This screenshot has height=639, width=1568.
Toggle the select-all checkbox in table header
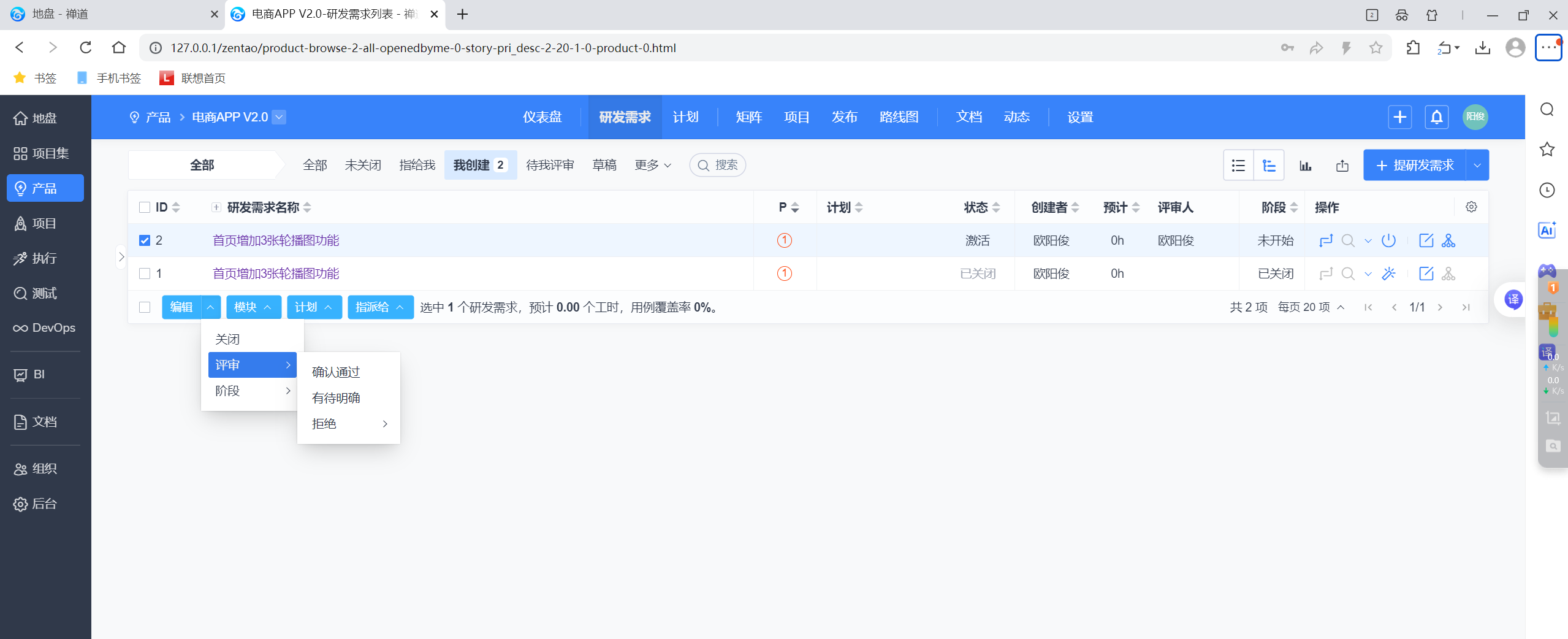(x=143, y=207)
